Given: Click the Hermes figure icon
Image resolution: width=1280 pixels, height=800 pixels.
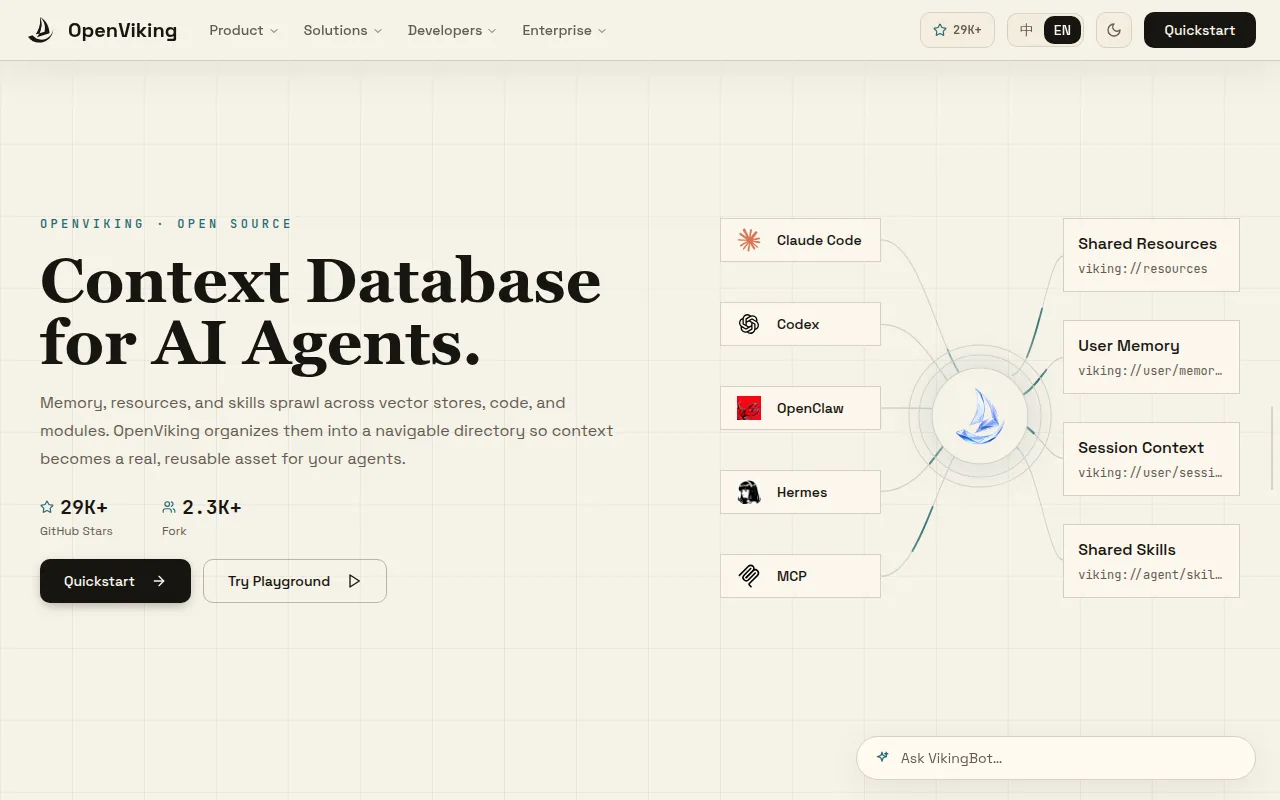Looking at the screenshot, I should pos(749,492).
